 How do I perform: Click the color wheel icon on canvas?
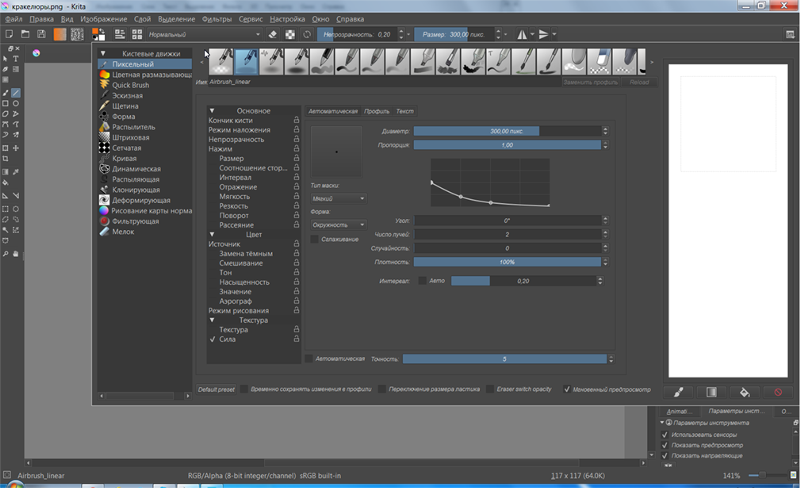coord(36,53)
